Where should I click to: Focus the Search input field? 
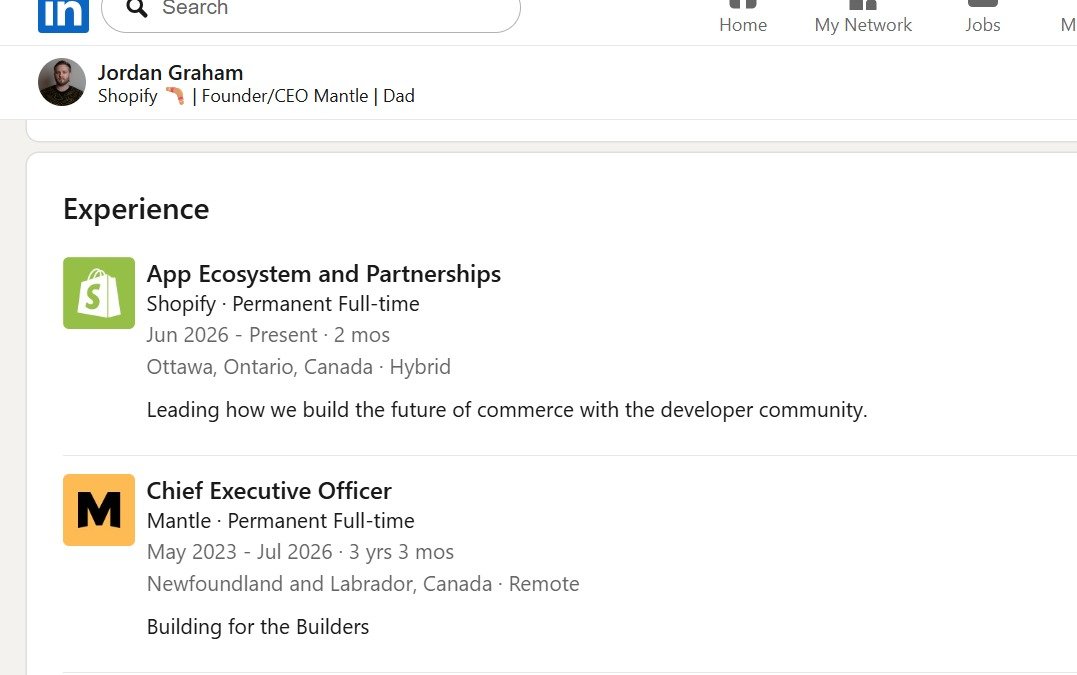point(311,12)
